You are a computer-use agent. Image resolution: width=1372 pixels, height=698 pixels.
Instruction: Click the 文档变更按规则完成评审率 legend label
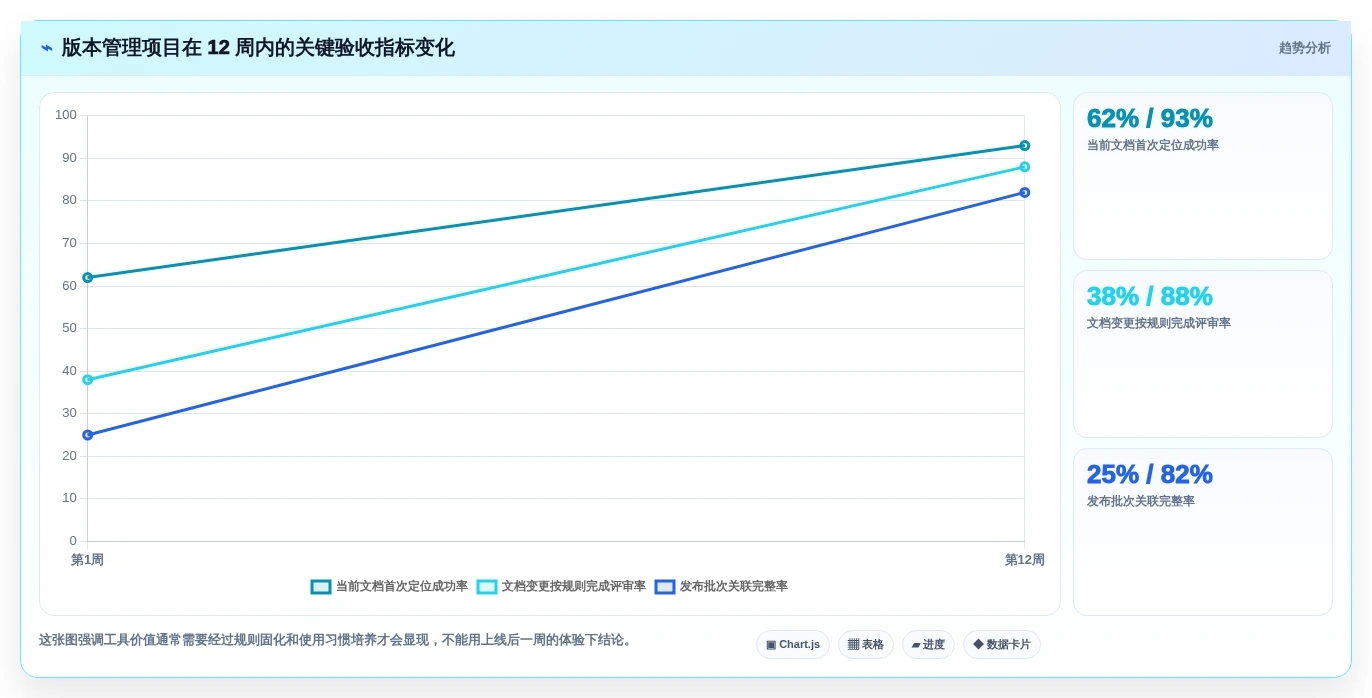coord(574,587)
